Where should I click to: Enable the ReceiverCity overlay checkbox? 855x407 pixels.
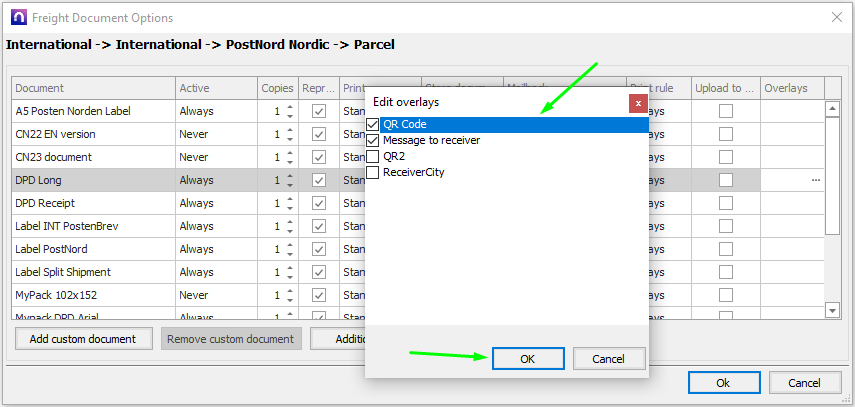pyautogui.click(x=373, y=173)
